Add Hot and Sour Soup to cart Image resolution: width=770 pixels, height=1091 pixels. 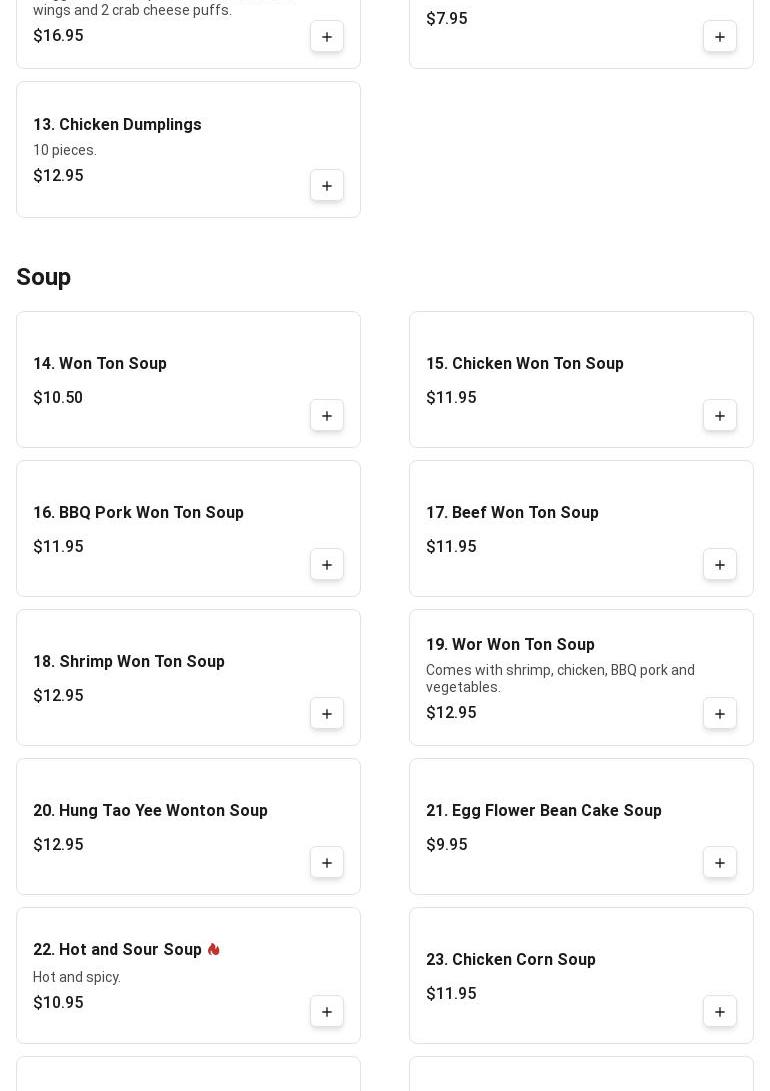pyautogui.click(x=327, y=1012)
